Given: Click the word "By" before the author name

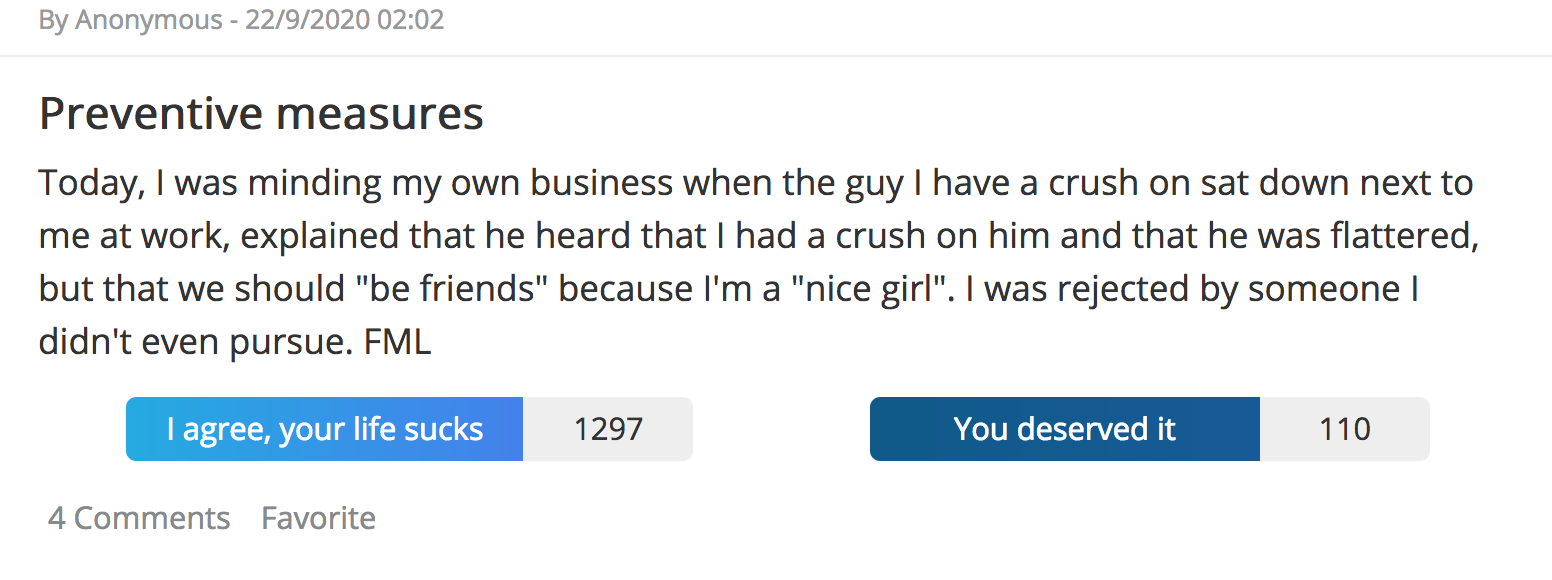Looking at the screenshot, I should coord(52,20).
